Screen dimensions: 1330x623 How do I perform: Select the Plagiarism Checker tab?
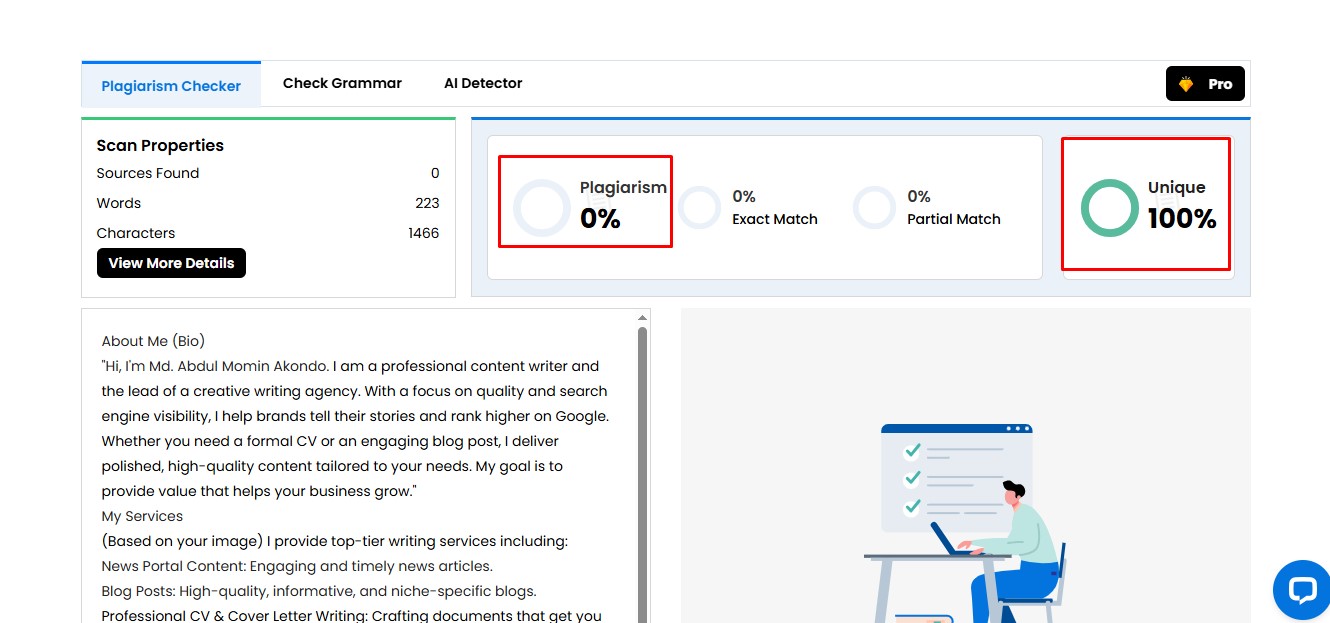click(x=171, y=86)
